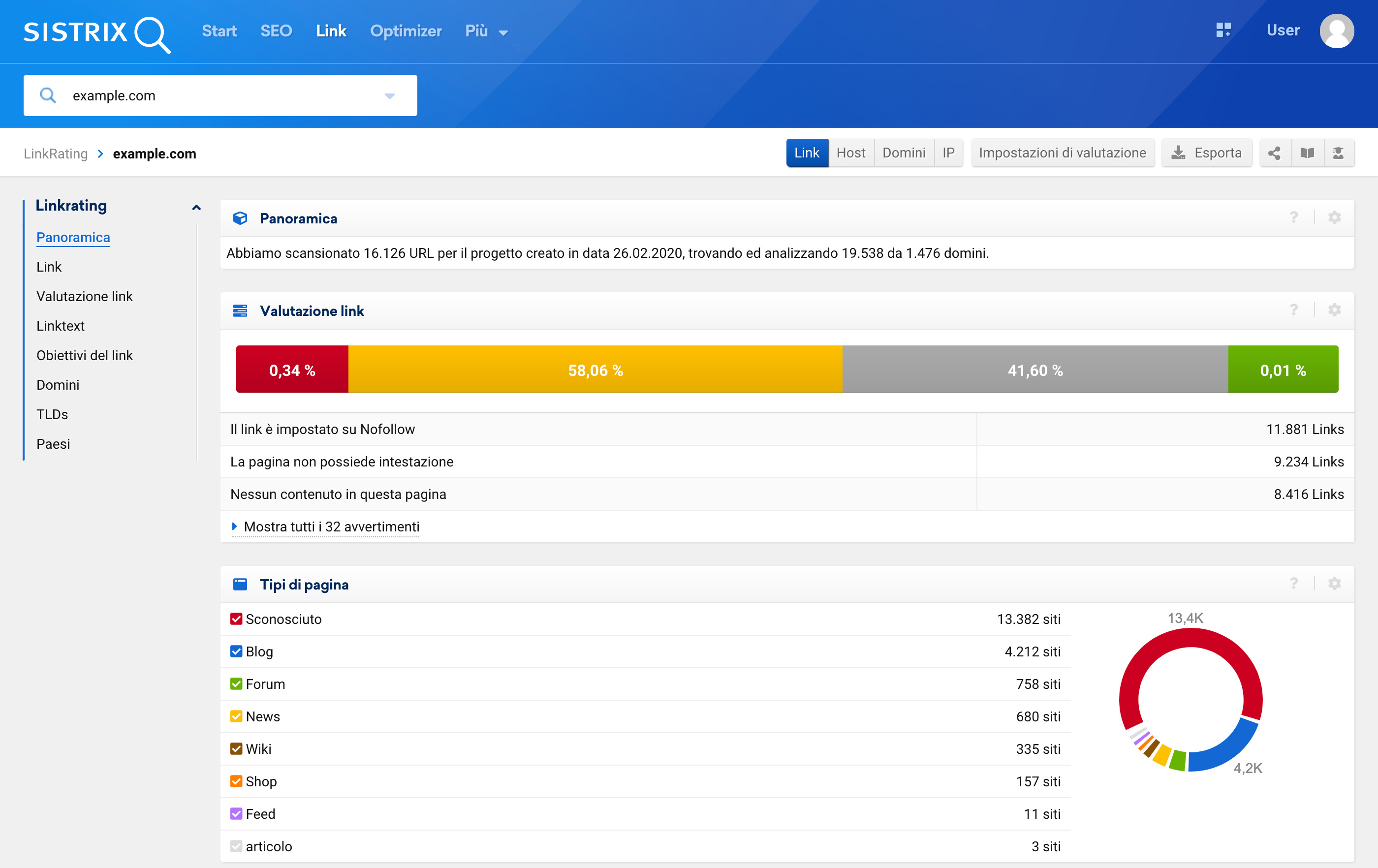Open the Tipi di pagina settings gear
The width and height of the screenshot is (1378, 868).
(x=1334, y=584)
